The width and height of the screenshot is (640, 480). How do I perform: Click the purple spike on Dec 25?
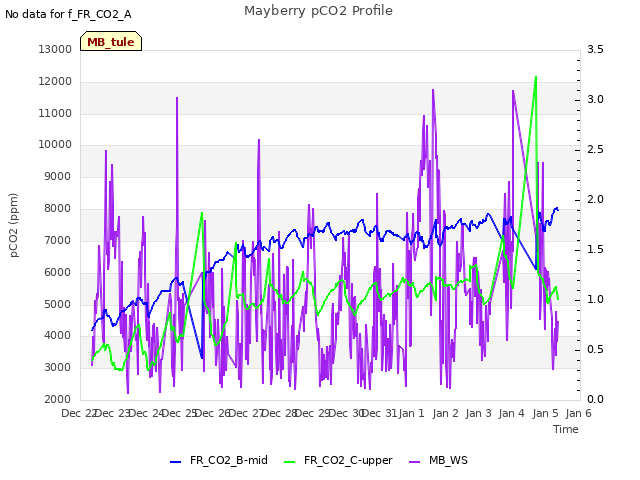pos(177,98)
